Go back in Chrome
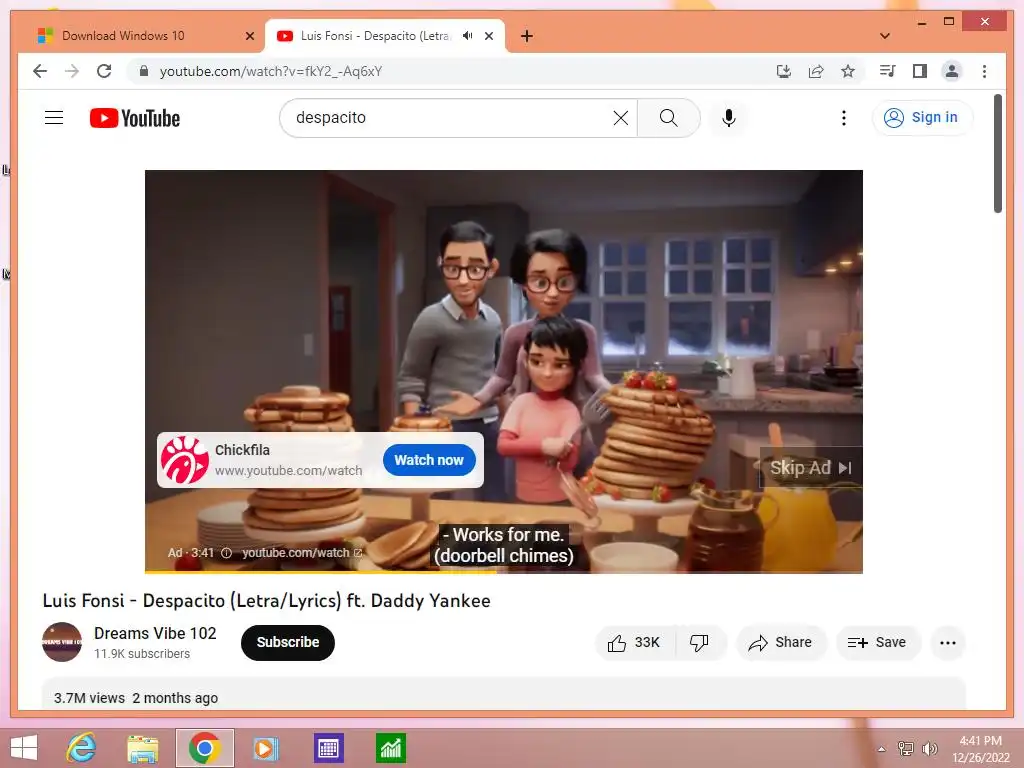 click(40, 71)
